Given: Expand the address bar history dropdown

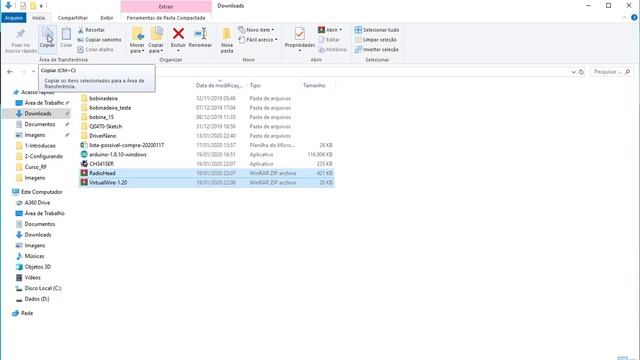Looking at the screenshot, I should (573, 72).
